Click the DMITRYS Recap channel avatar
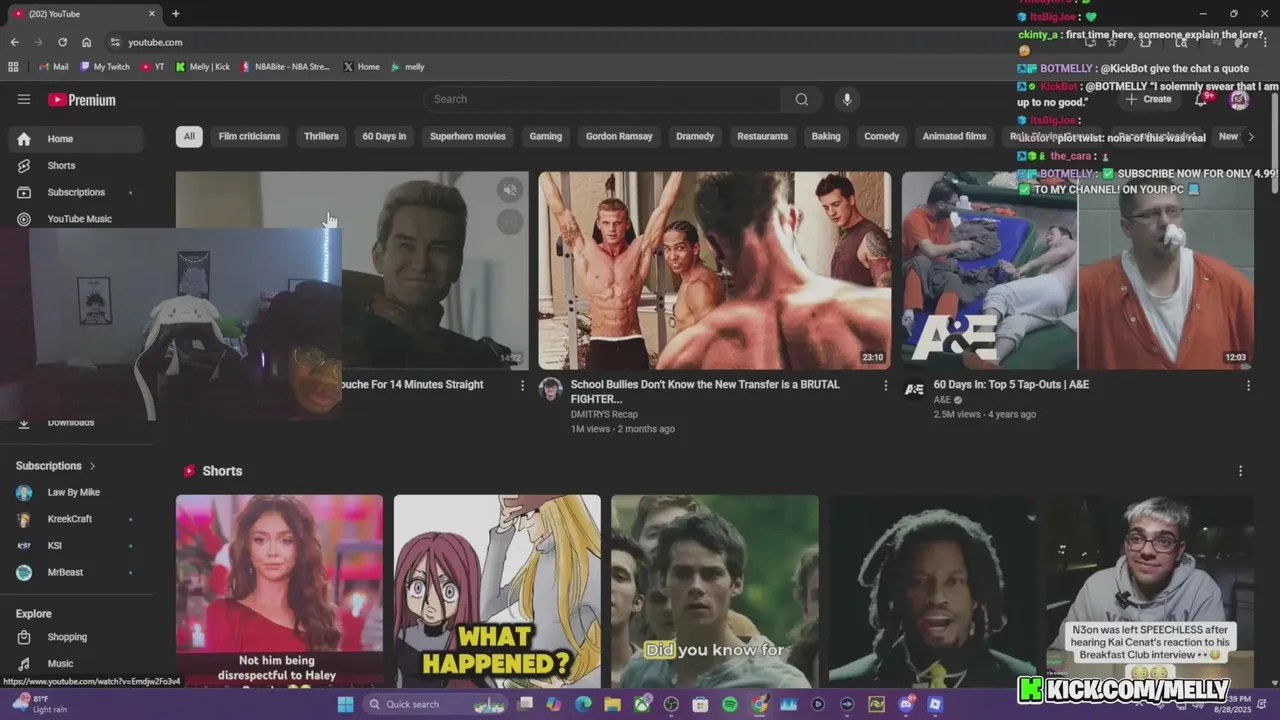This screenshot has width=1280, height=720. (x=551, y=389)
